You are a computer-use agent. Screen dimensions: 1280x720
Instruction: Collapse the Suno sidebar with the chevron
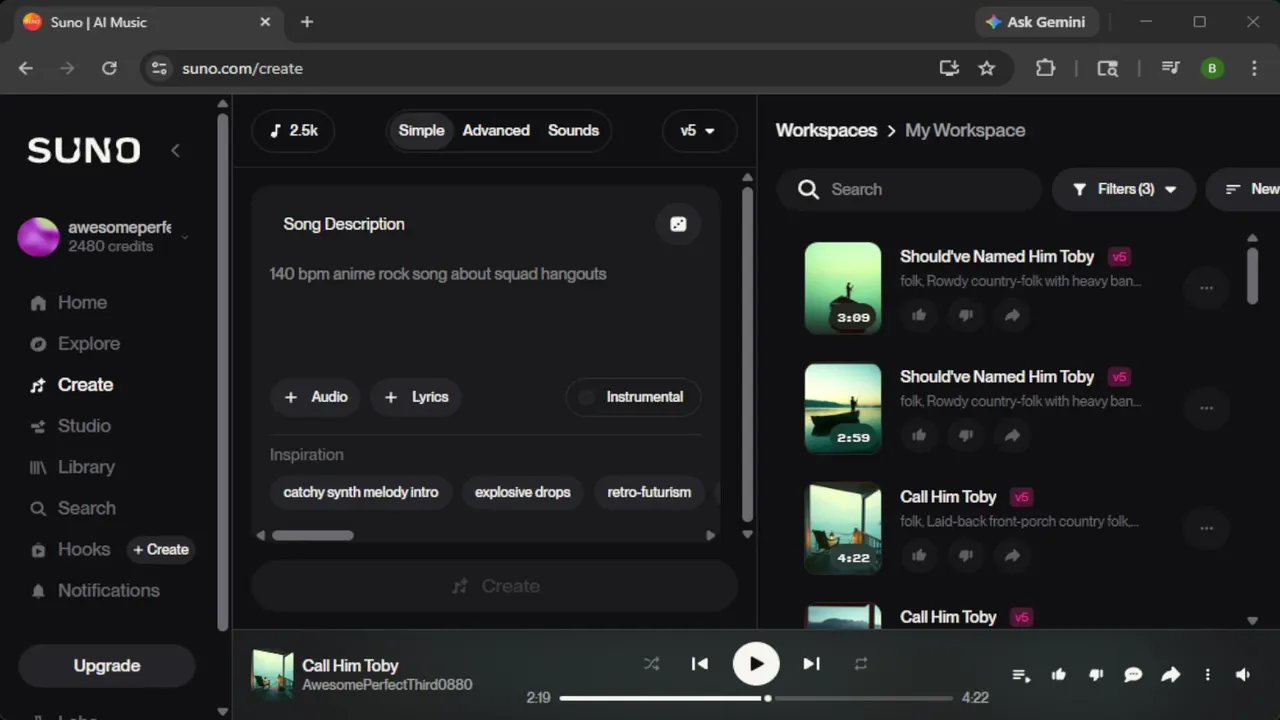tap(175, 150)
